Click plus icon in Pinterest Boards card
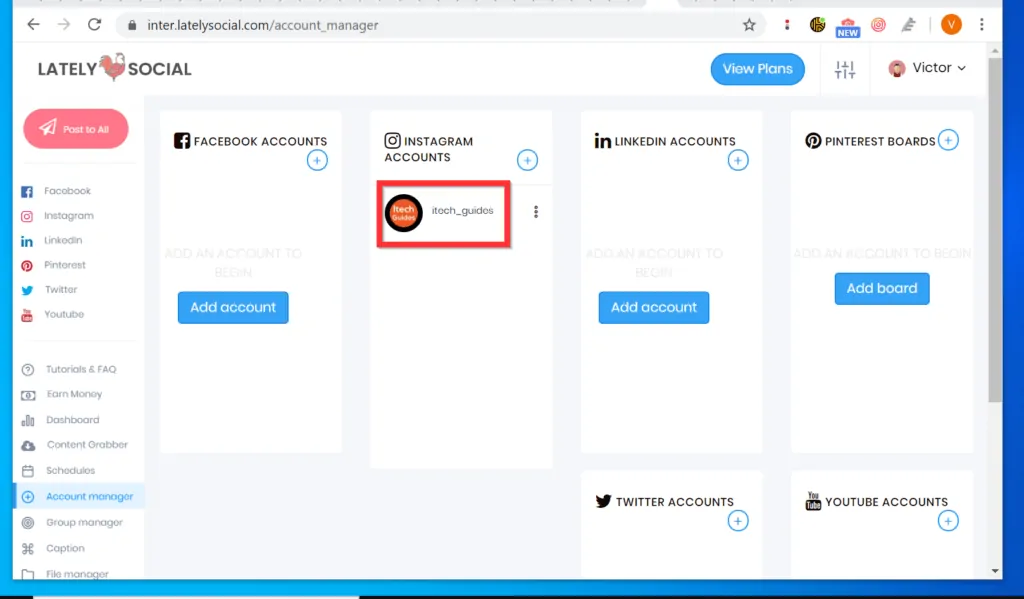The image size is (1024, 599). pyautogui.click(x=948, y=140)
